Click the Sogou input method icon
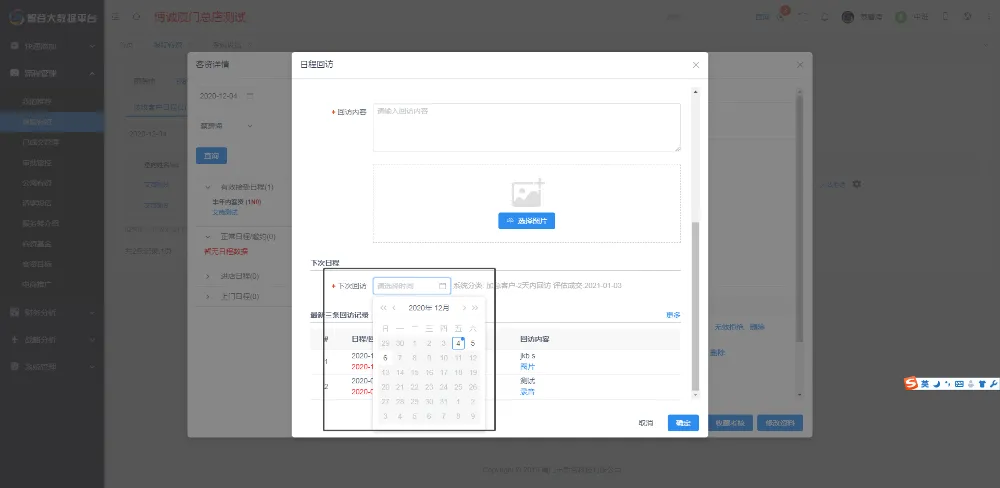The image size is (1000, 488). [x=911, y=384]
